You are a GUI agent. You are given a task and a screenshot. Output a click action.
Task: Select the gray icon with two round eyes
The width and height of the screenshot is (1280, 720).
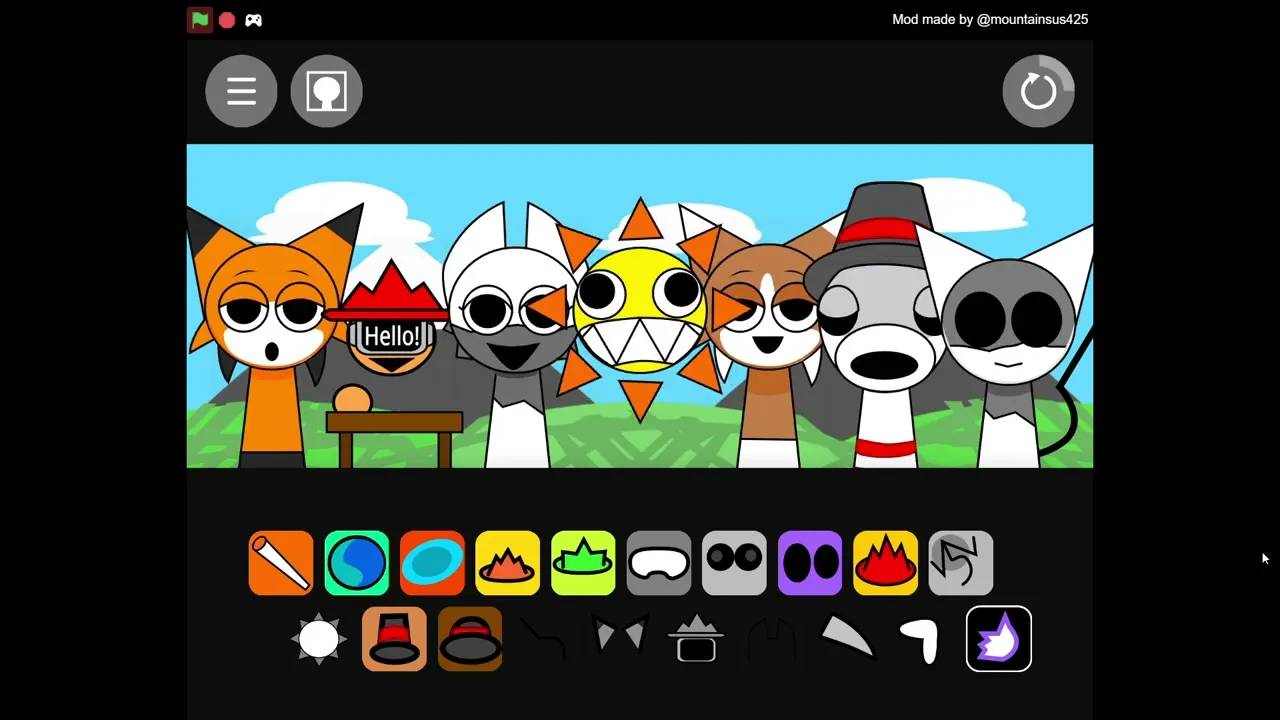[x=734, y=563]
